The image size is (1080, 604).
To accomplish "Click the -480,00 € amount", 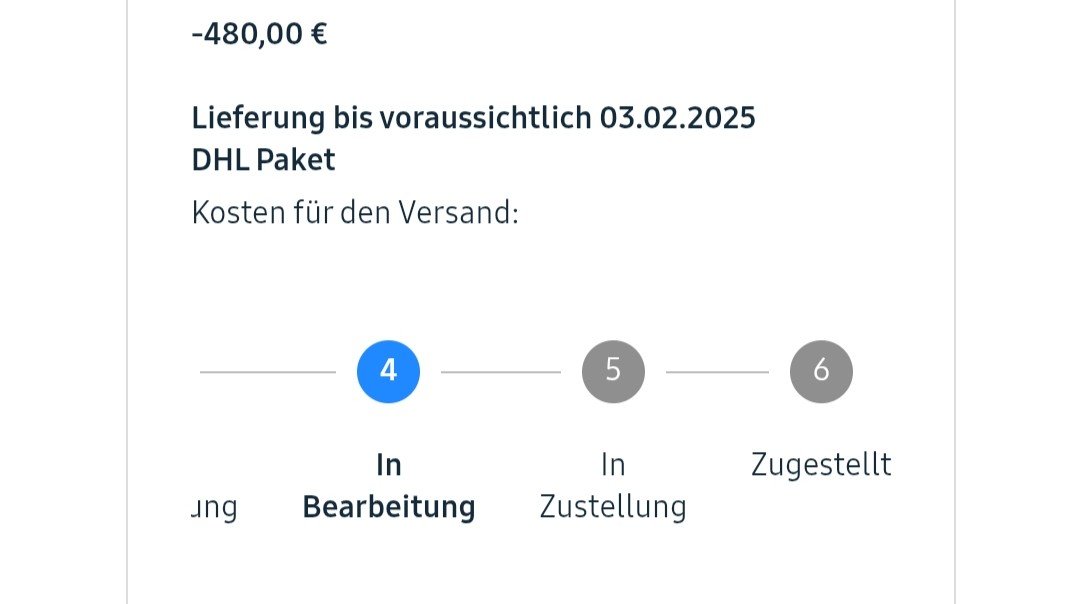I will click(259, 34).
